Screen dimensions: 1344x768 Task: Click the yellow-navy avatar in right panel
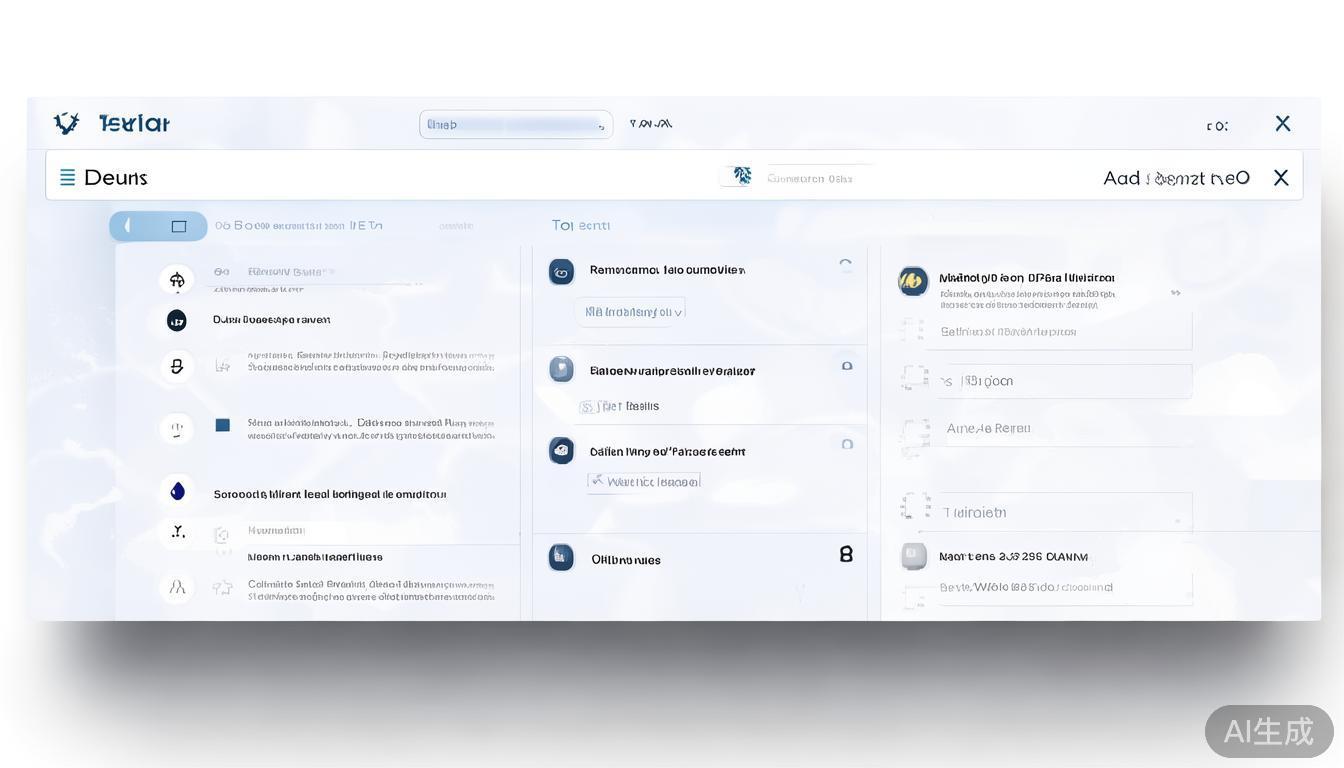912,282
